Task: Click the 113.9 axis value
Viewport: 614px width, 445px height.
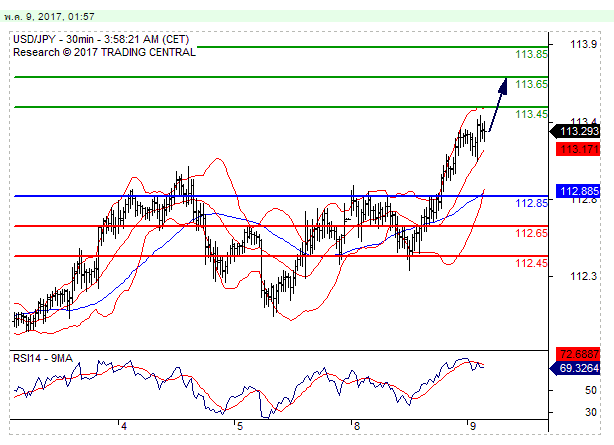Action: [x=583, y=44]
